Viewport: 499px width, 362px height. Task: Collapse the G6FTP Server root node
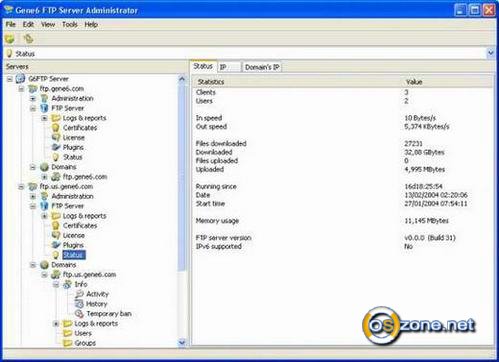(10, 79)
